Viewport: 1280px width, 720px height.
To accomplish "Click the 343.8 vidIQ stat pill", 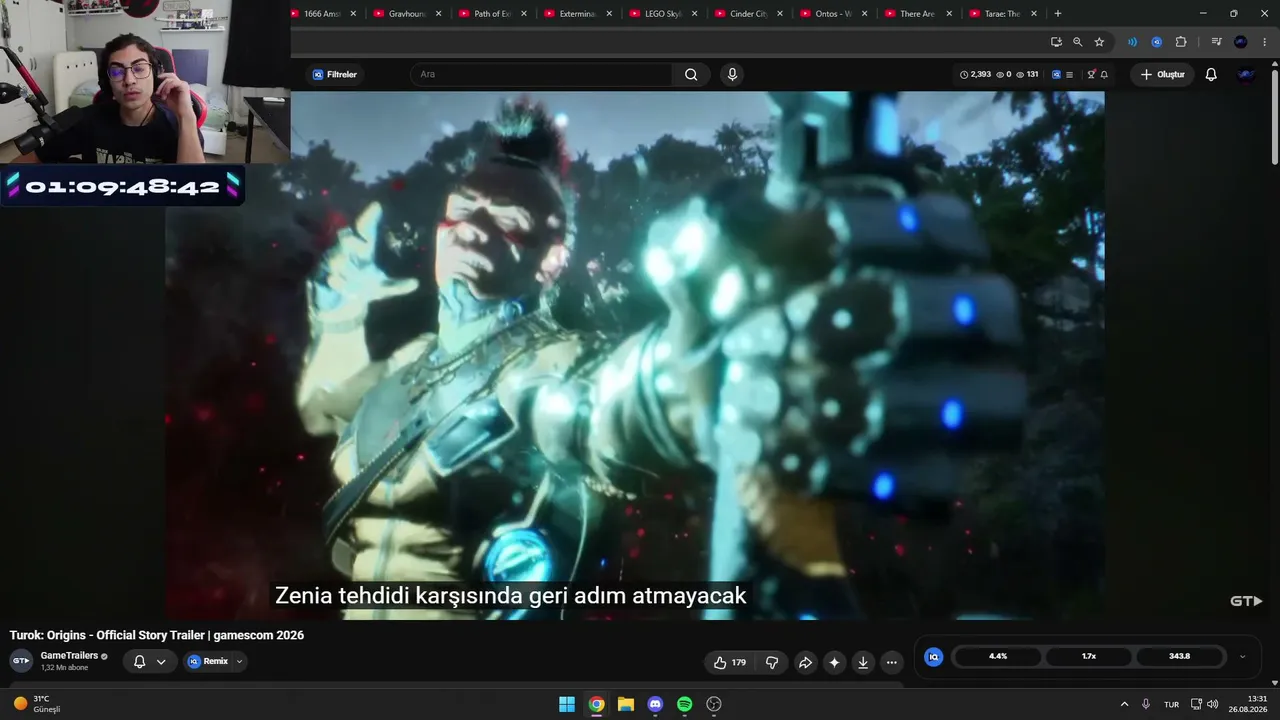I will [1179, 657].
